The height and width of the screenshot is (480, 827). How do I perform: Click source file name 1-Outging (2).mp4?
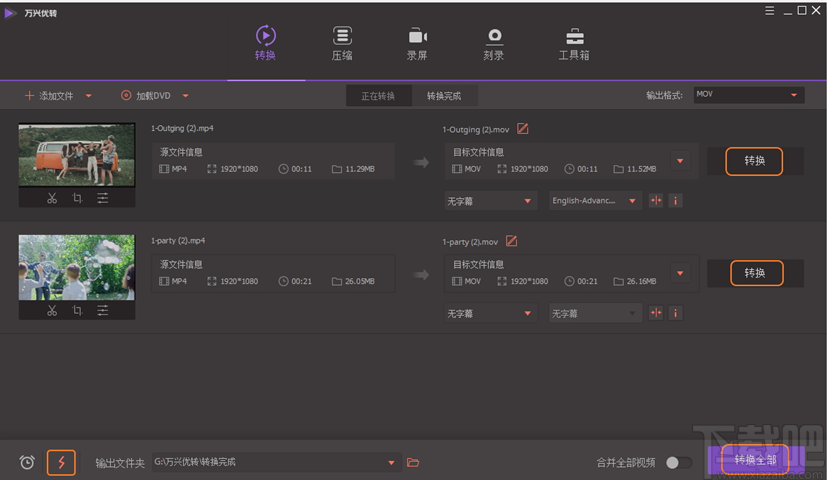point(182,128)
